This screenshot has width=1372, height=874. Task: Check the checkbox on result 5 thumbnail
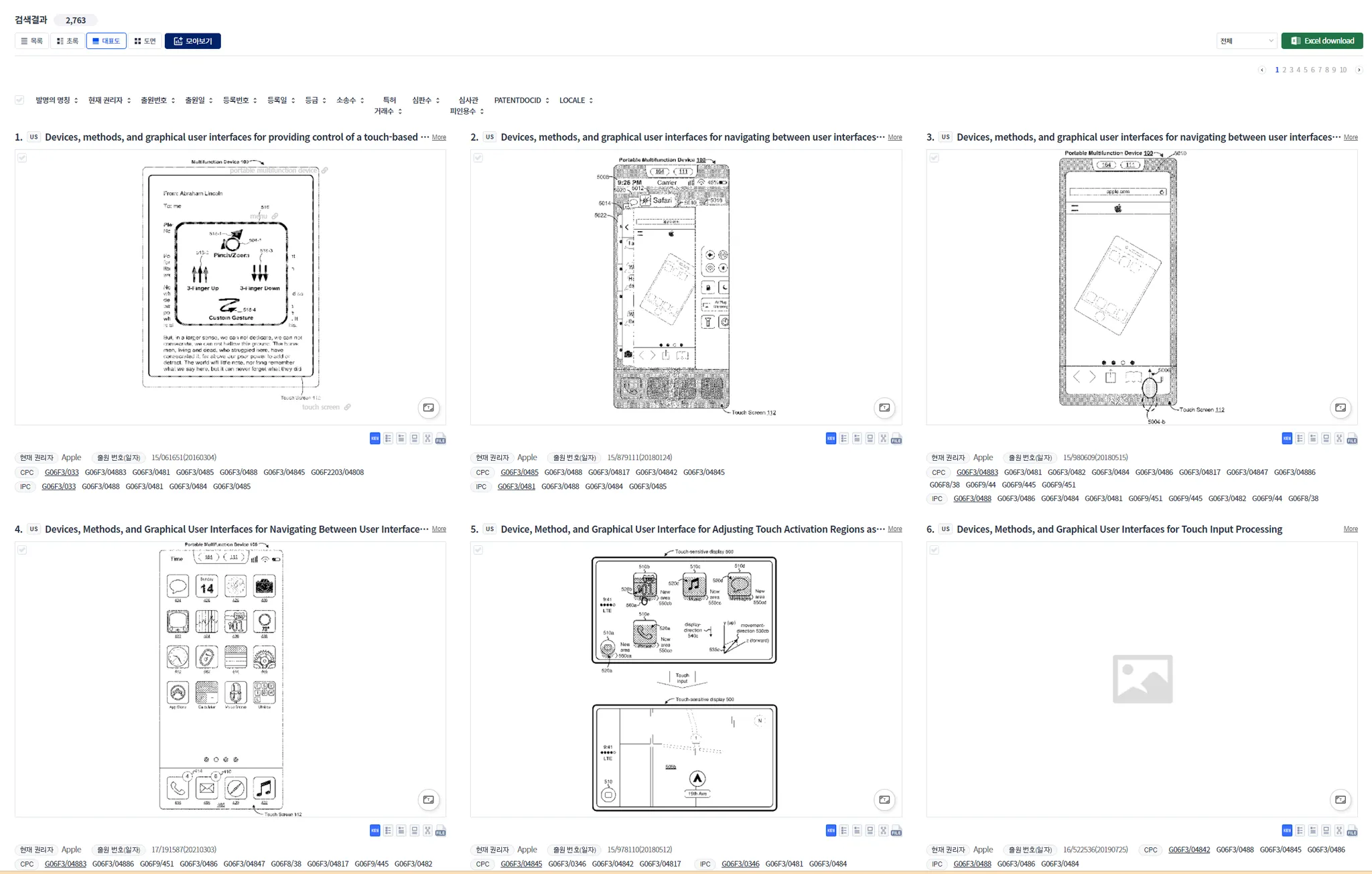(x=478, y=550)
